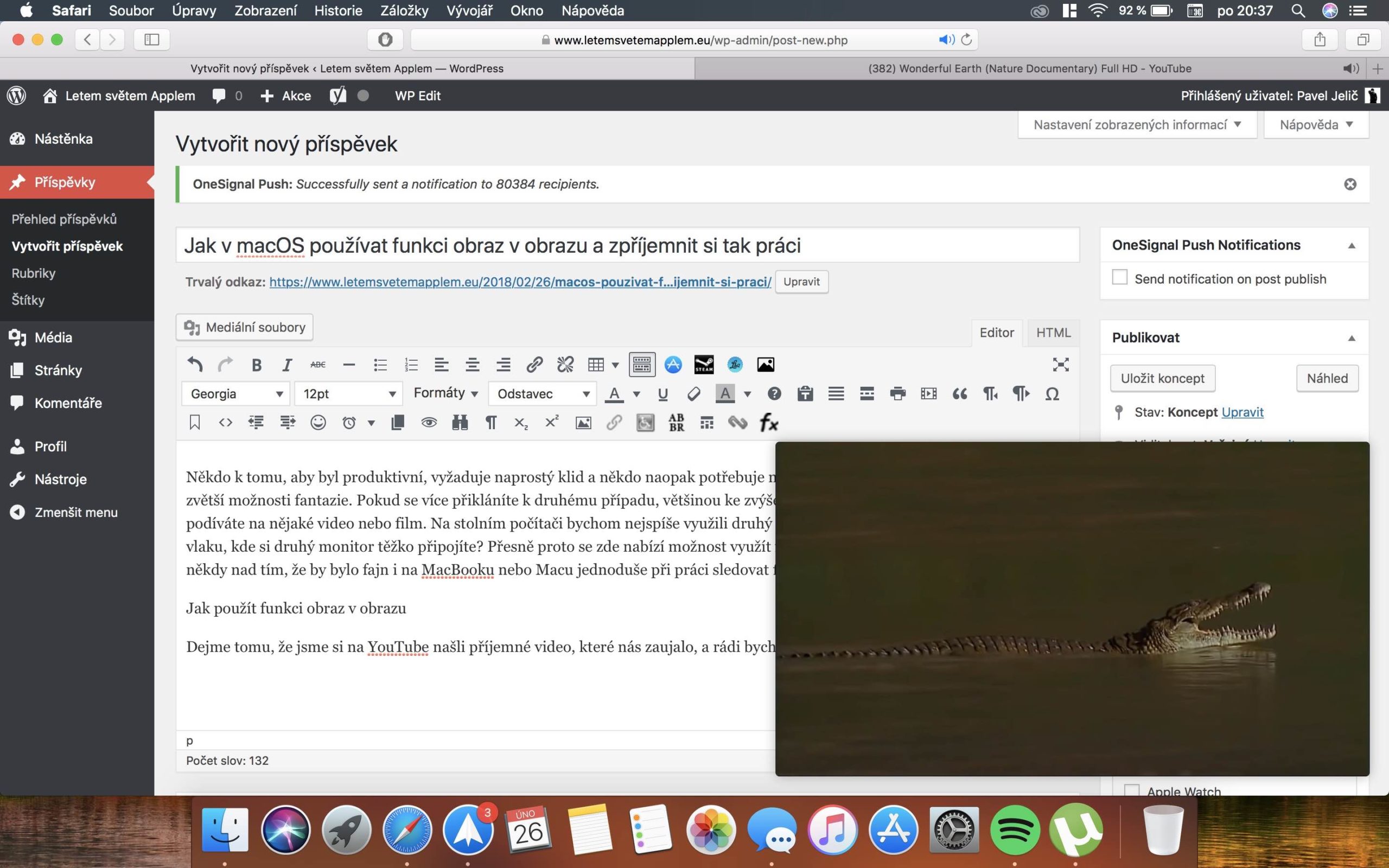Click the post title input field
This screenshot has width=1389, height=868.
(x=627, y=246)
